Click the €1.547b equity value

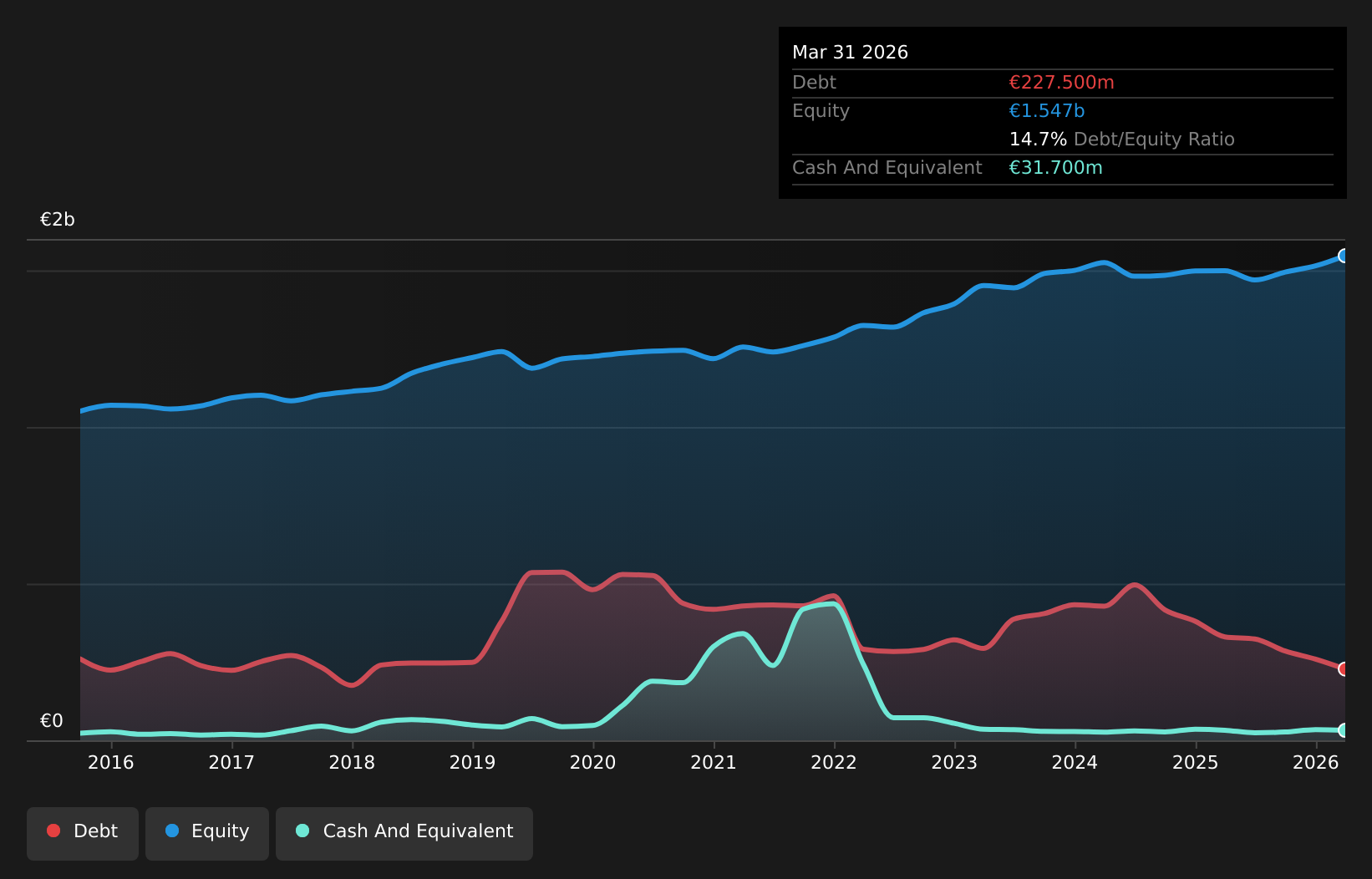(x=1047, y=111)
